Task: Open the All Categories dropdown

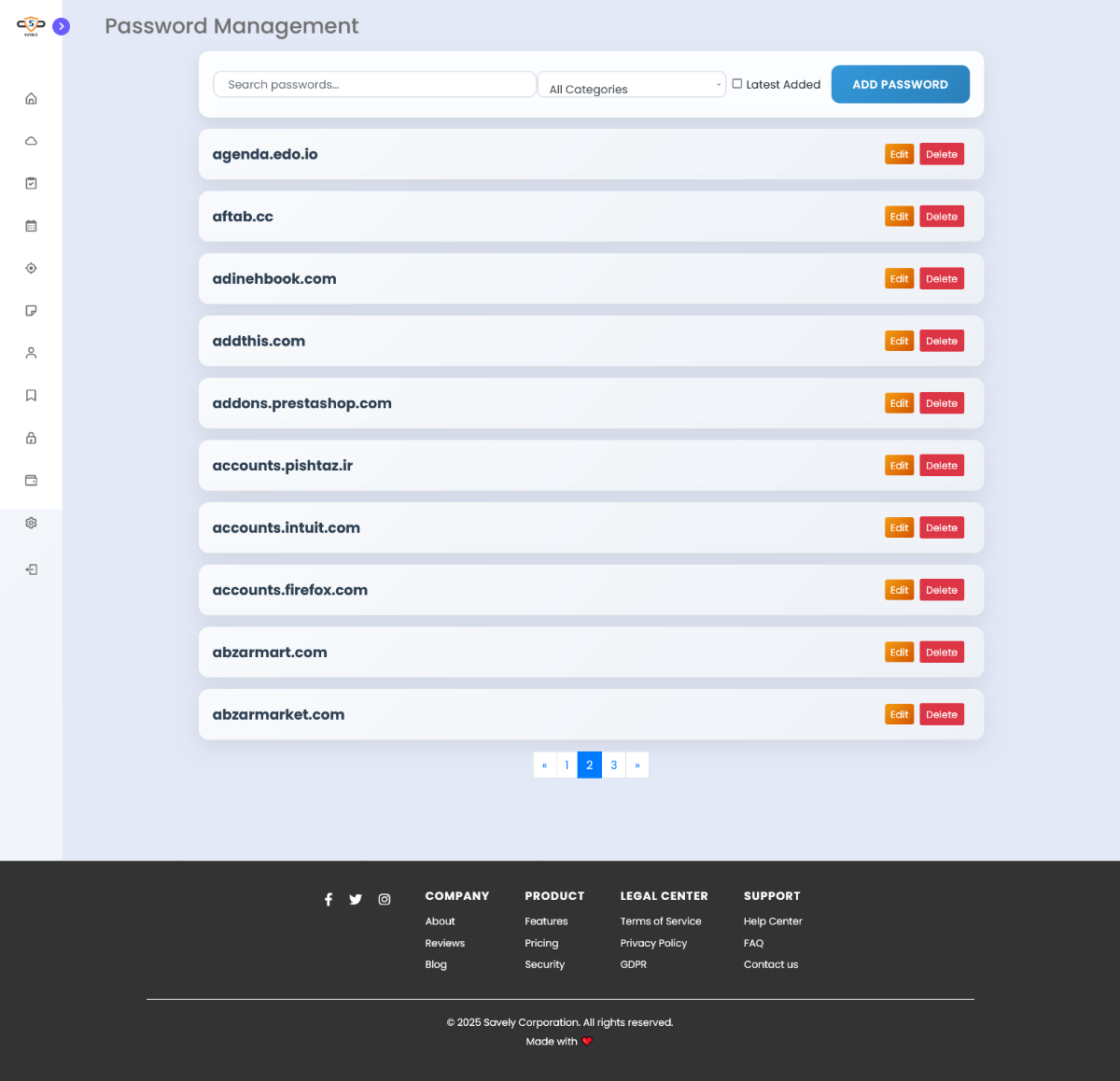Action: click(x=632, y=85)
